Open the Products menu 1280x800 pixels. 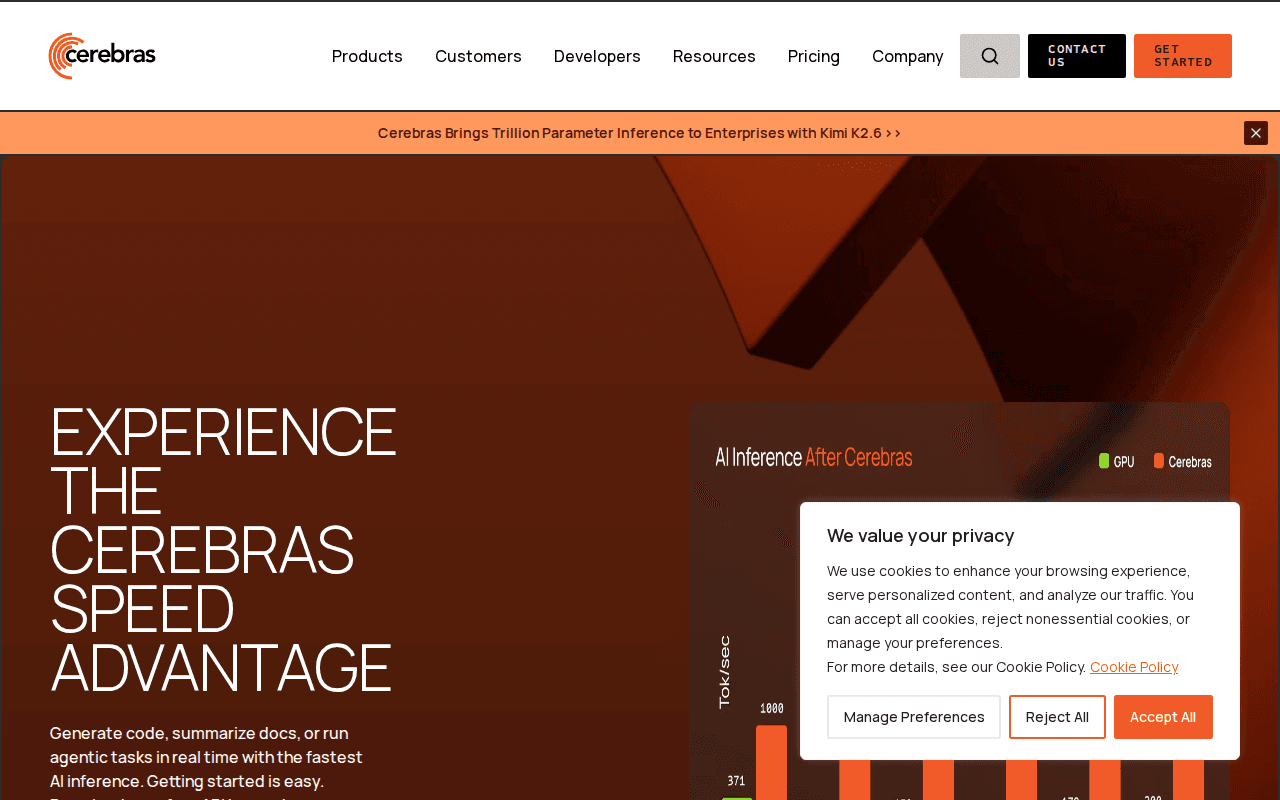click(367, 56)
